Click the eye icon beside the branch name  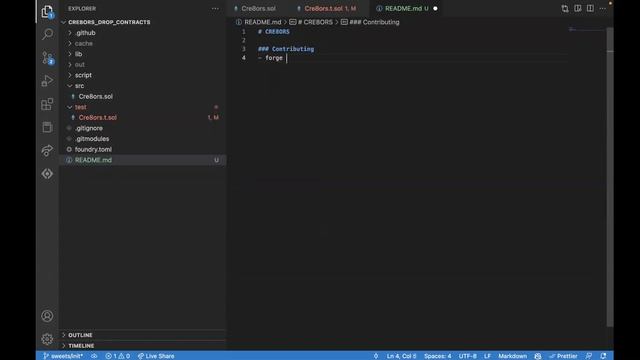click(x=94, y=356)
